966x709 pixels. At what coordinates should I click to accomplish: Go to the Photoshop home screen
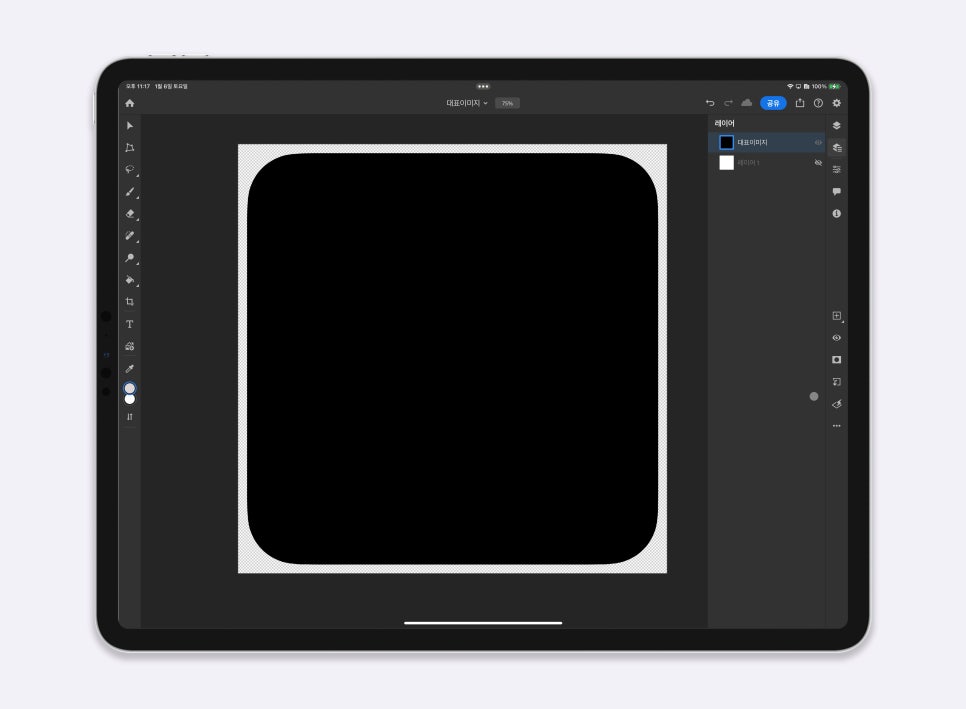point(129,103)
